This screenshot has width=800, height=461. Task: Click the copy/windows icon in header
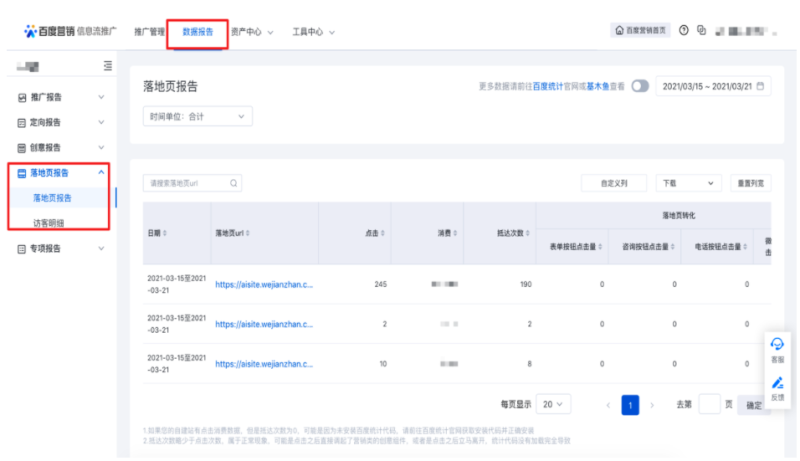702,31
